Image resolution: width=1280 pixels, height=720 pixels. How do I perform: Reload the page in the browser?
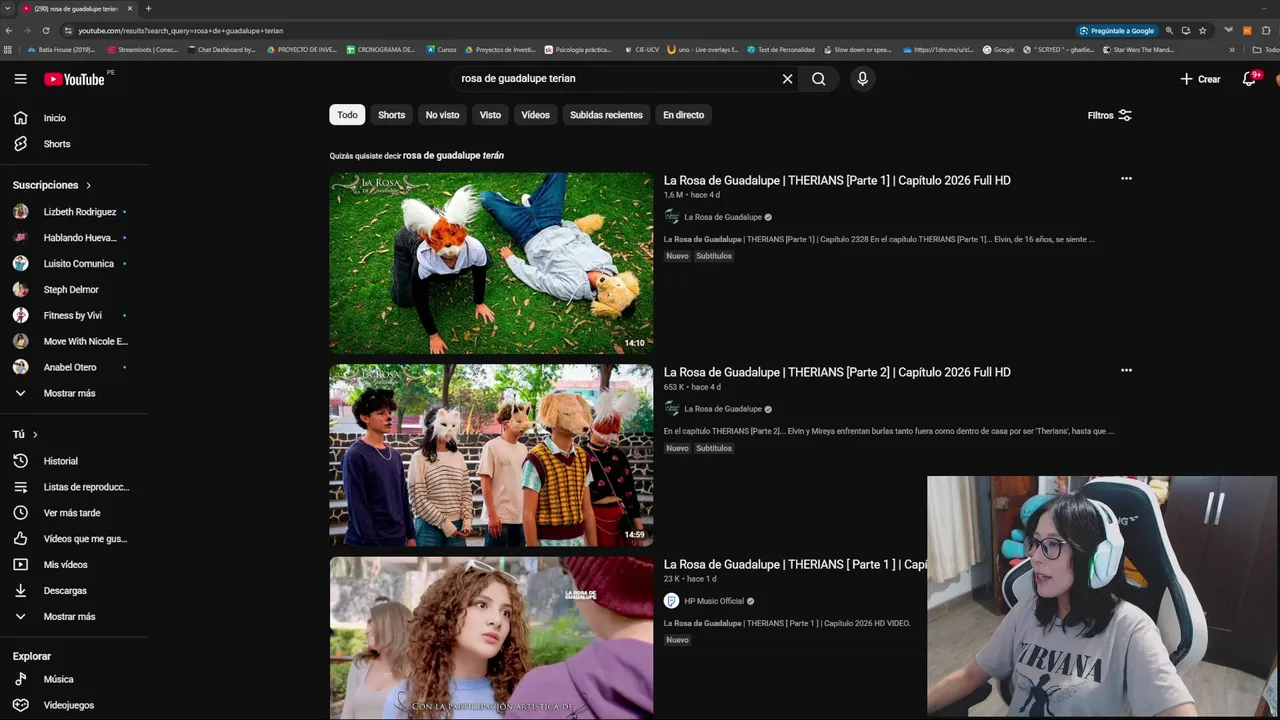(x=44, y=31)
